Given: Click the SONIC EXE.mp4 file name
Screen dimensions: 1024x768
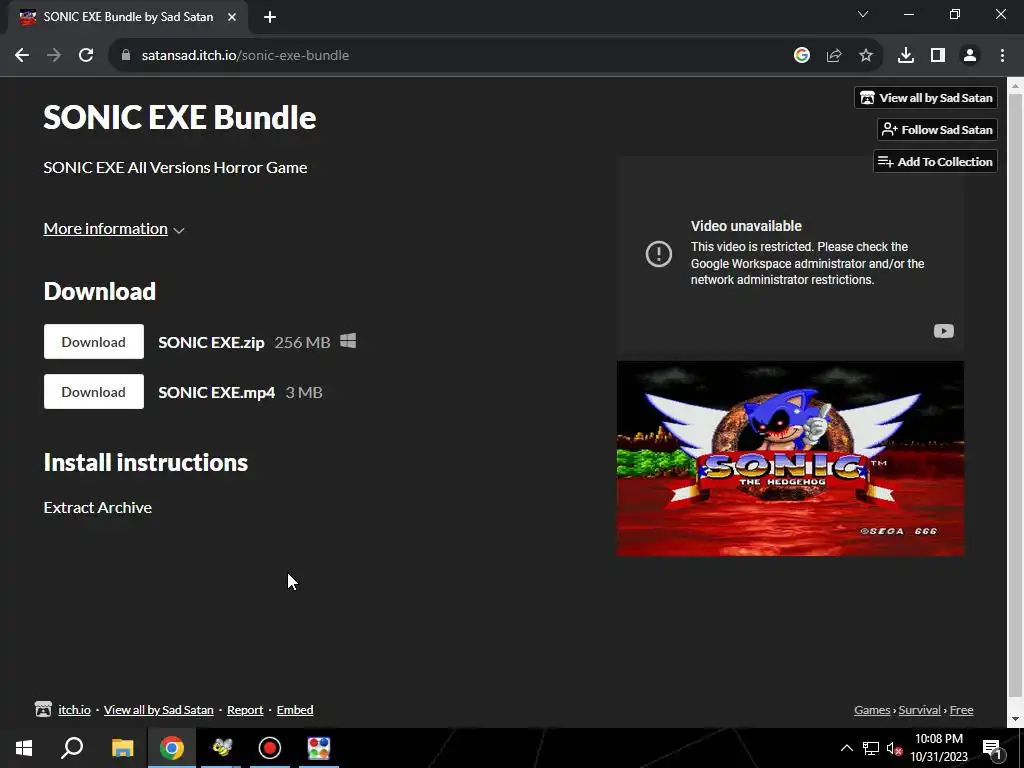Looking at the screenshot, I should [x=217, y=392].
